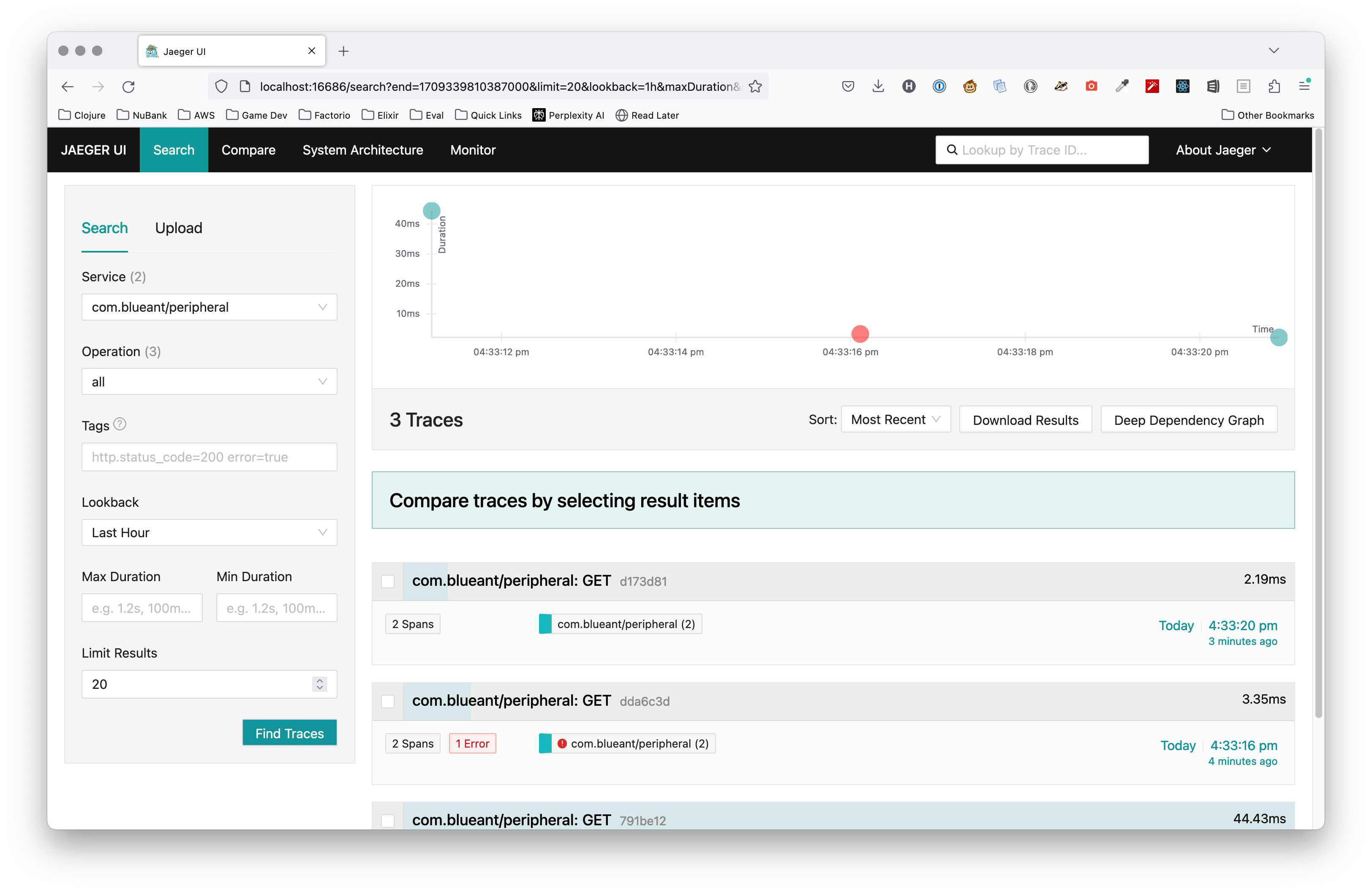Expand the Service dropdown com.blueant/peripheral
This screenshot has width=1372, height=892.
209,307
